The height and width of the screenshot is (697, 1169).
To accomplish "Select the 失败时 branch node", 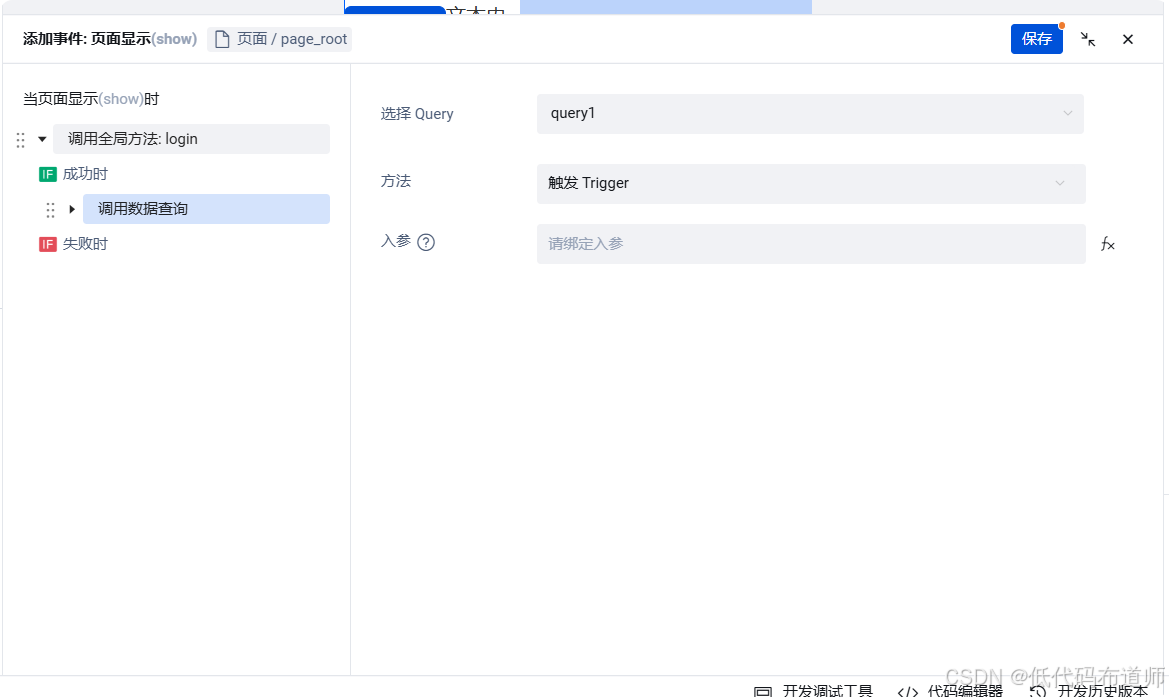I will click(86, 243).
